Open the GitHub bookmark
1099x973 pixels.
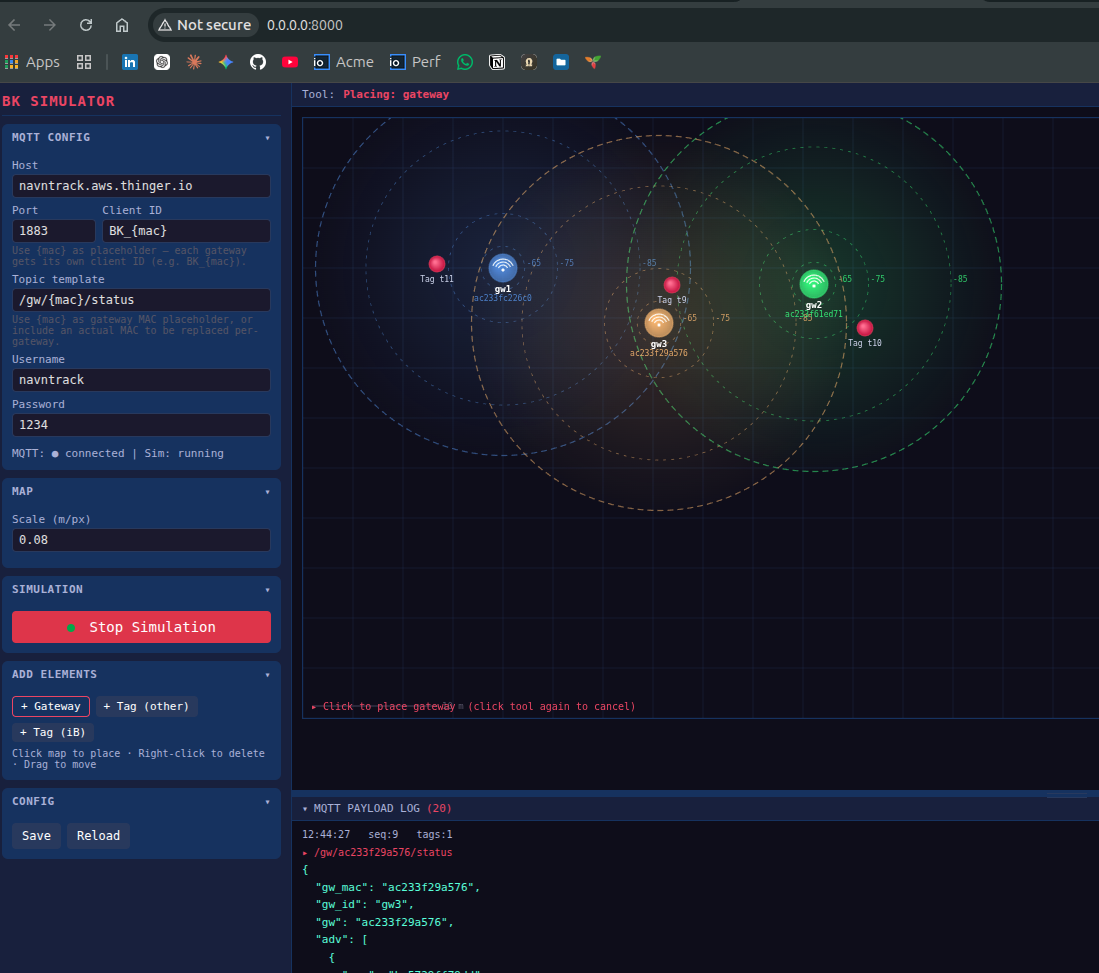[x=258, y=62]
